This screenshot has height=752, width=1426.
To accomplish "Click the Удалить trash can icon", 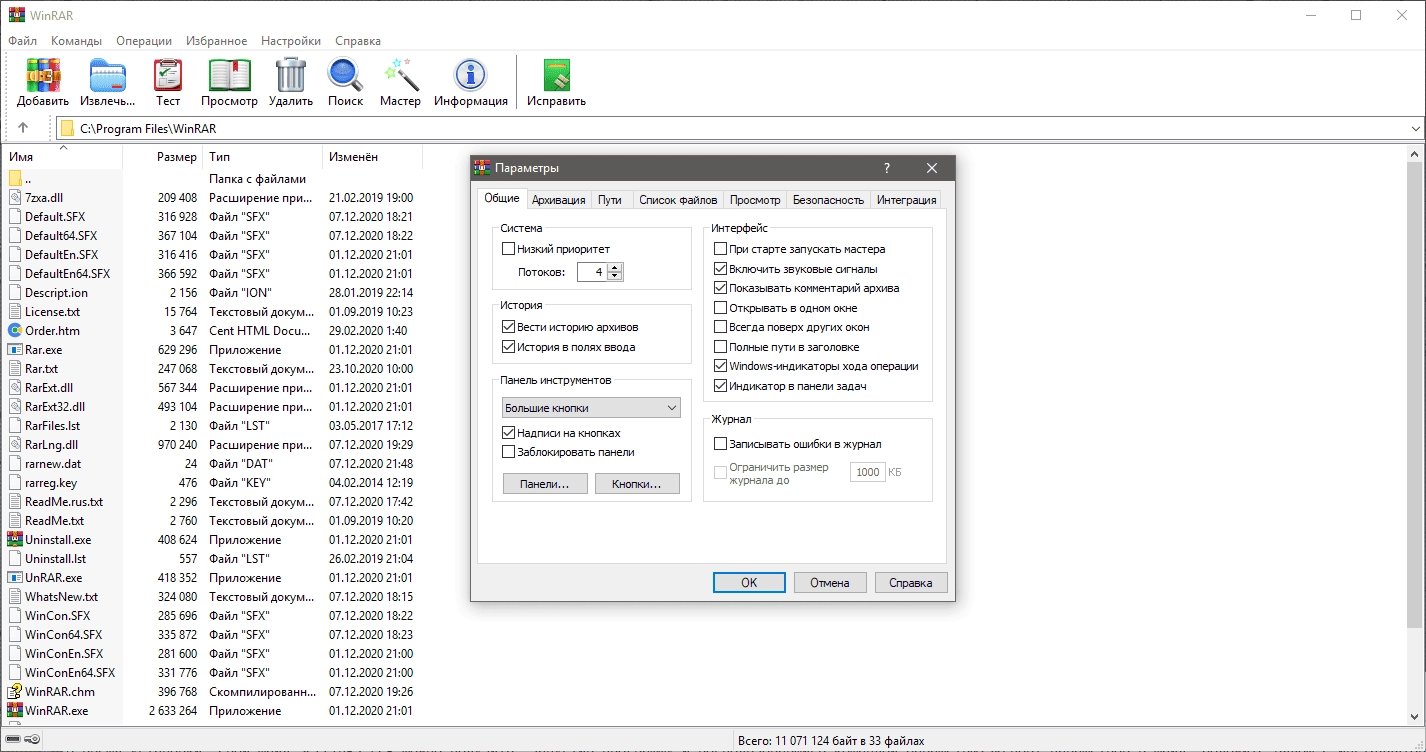I will pyautogui.click(x=291, y=75).
